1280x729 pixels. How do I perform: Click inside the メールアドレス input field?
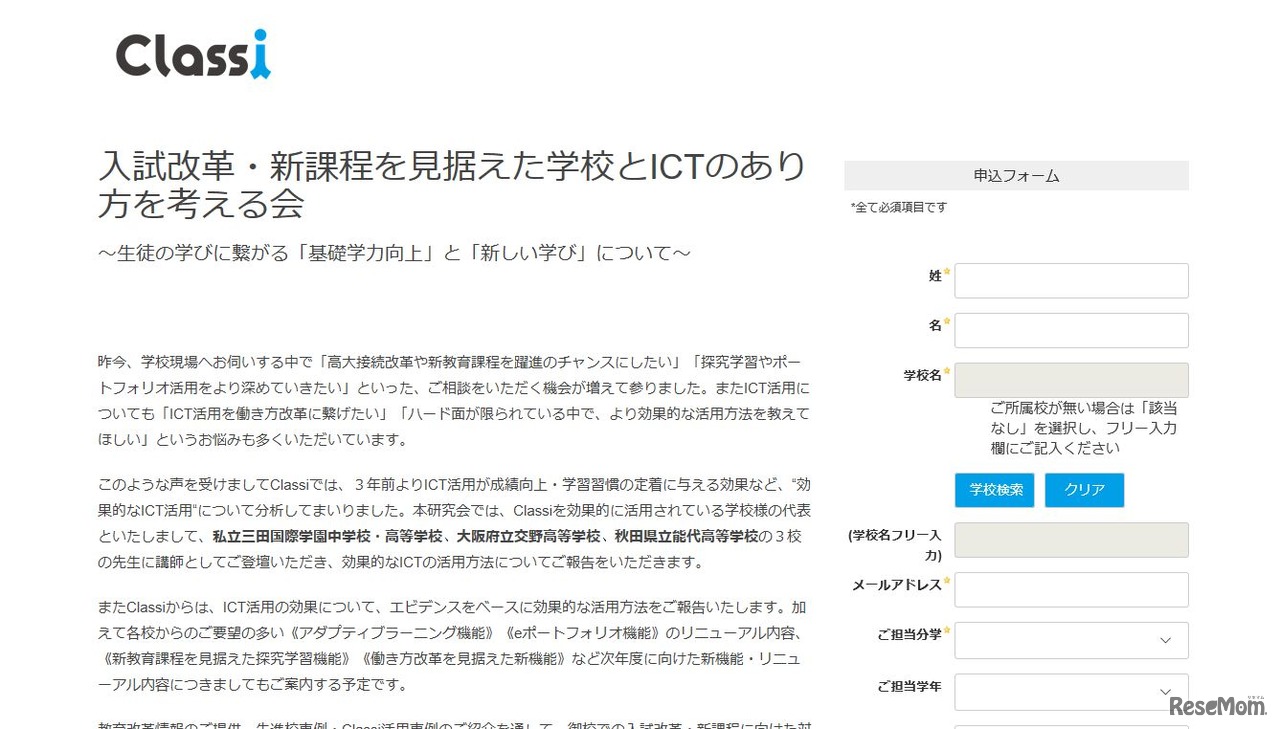pos(1070,590)
